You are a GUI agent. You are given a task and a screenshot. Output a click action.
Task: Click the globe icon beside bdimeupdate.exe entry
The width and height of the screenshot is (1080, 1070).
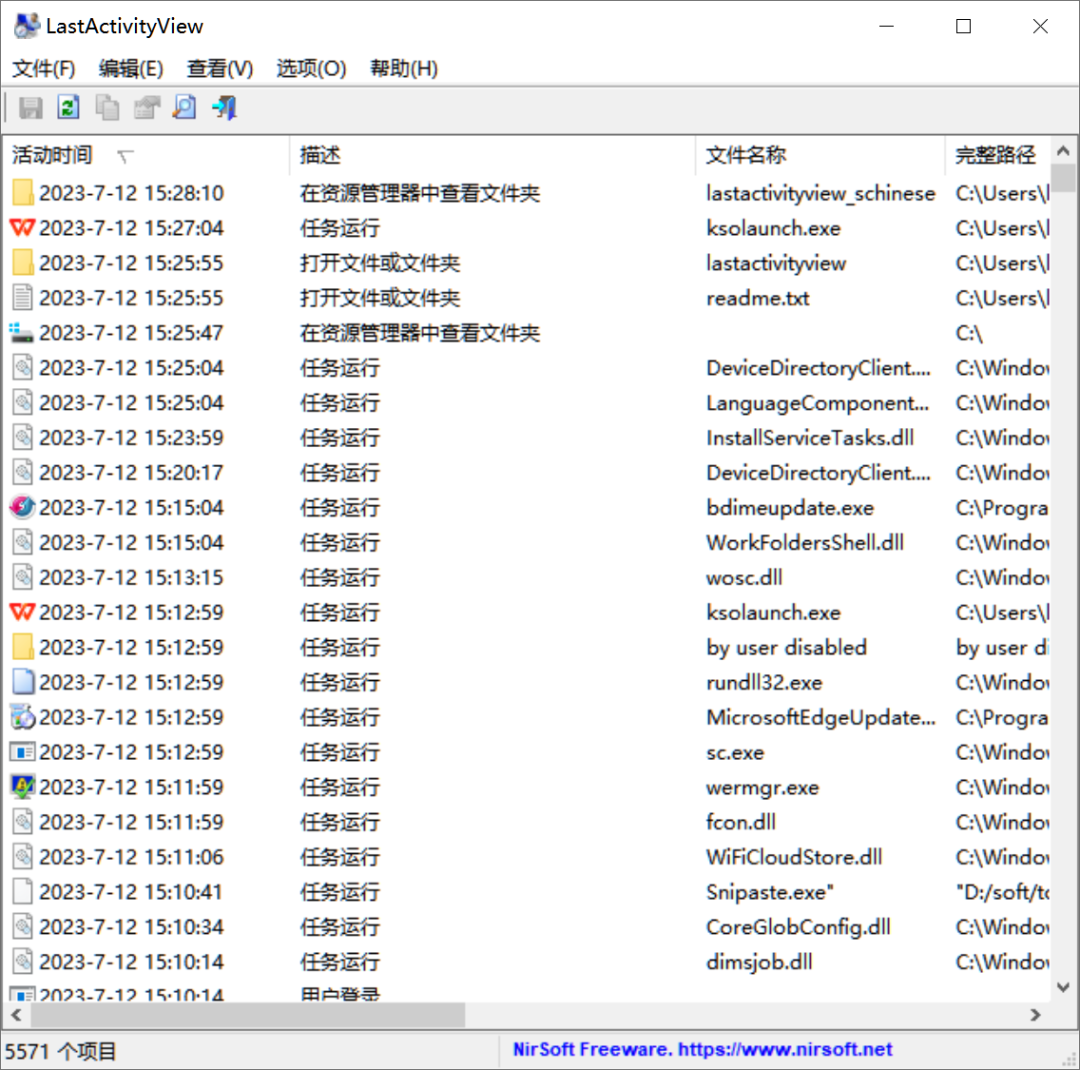coord(21,507)
